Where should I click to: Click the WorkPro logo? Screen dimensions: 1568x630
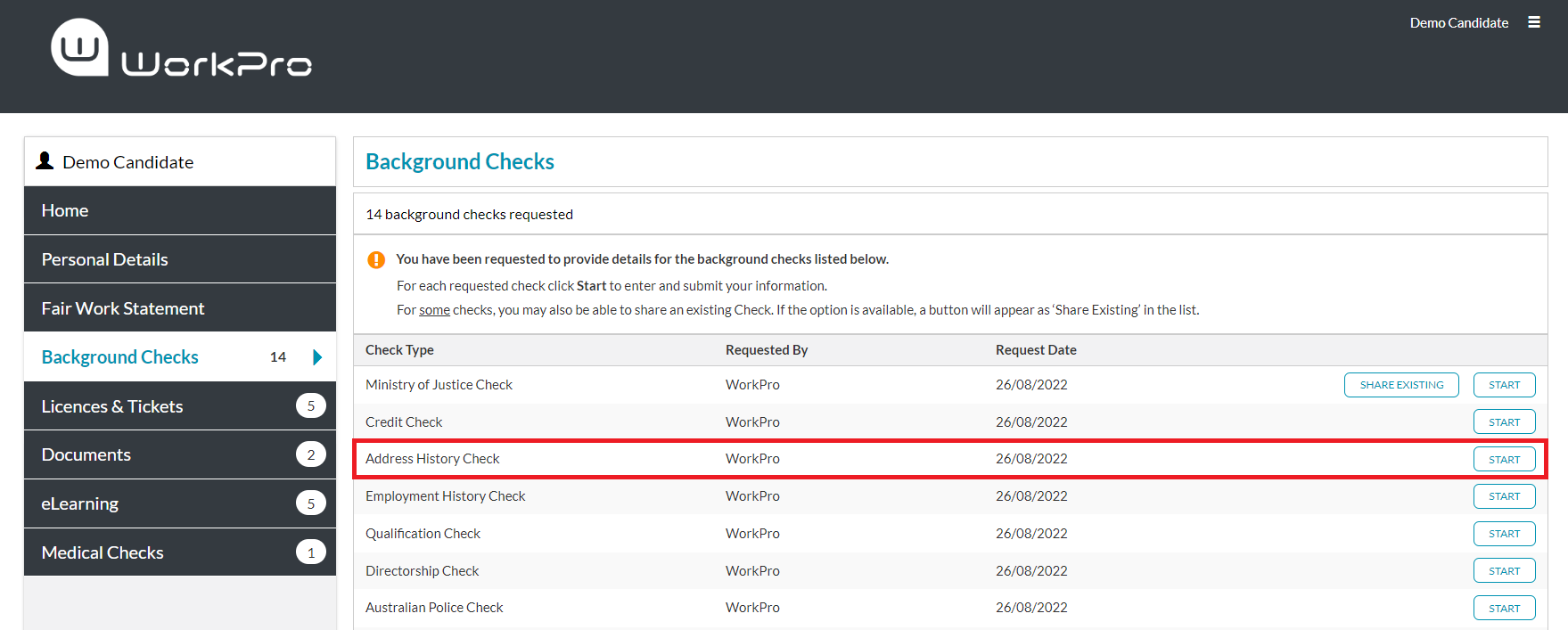coord(181,48)
